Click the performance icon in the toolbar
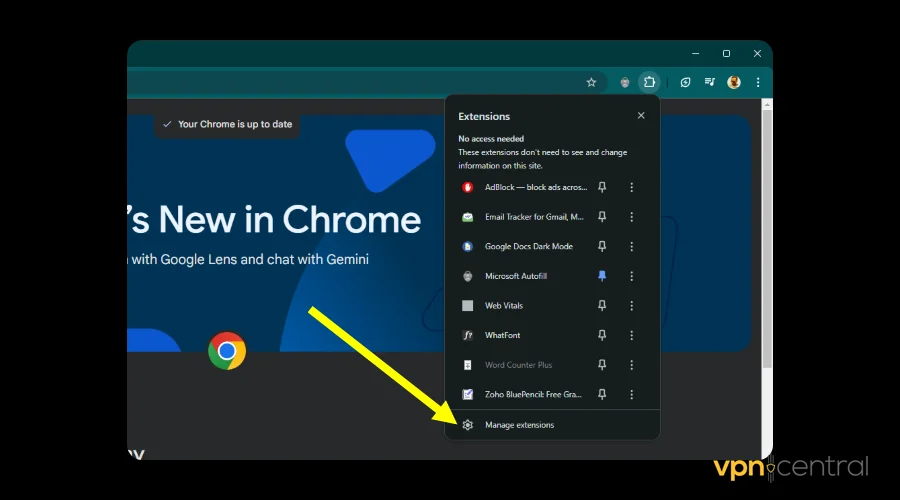Image resolution: width=900 pixels, height=500 pixels. tap(685, 82)
